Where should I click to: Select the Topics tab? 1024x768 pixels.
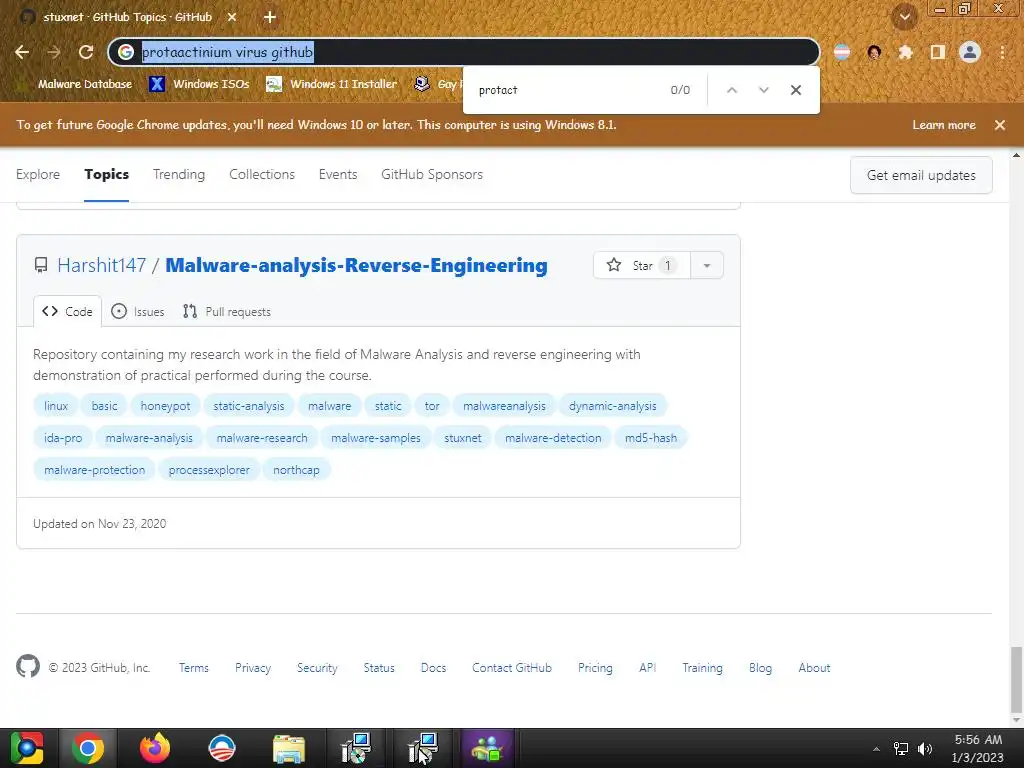(x=106, y=174)
